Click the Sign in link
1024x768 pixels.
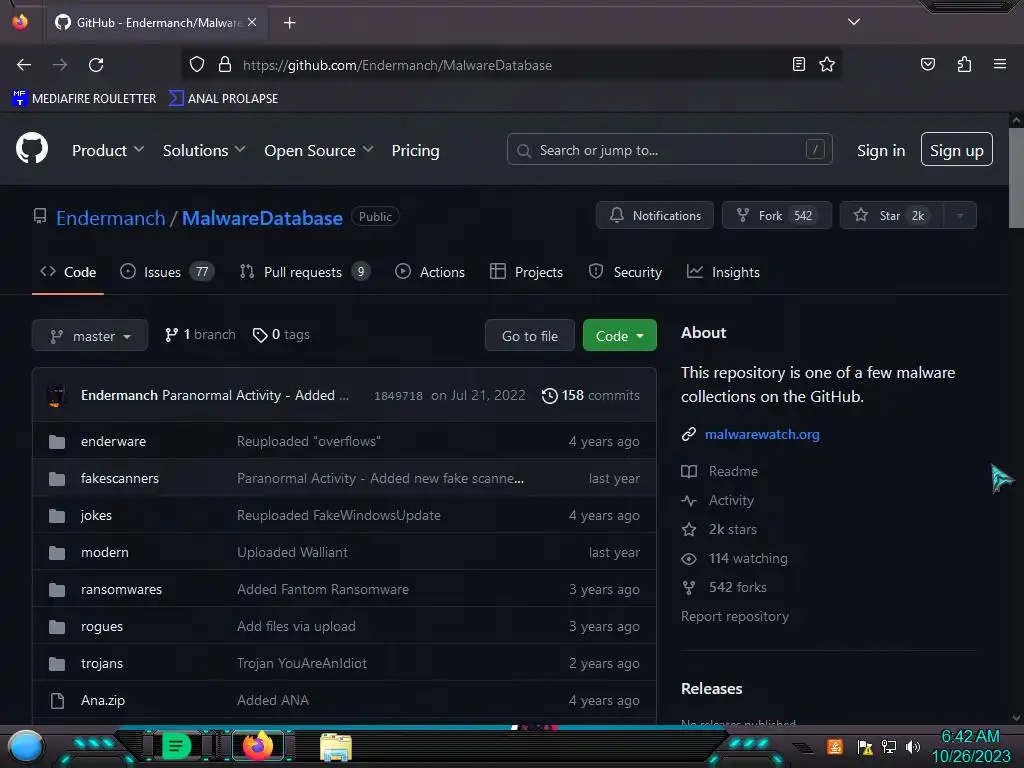click(x=880, y=150)
